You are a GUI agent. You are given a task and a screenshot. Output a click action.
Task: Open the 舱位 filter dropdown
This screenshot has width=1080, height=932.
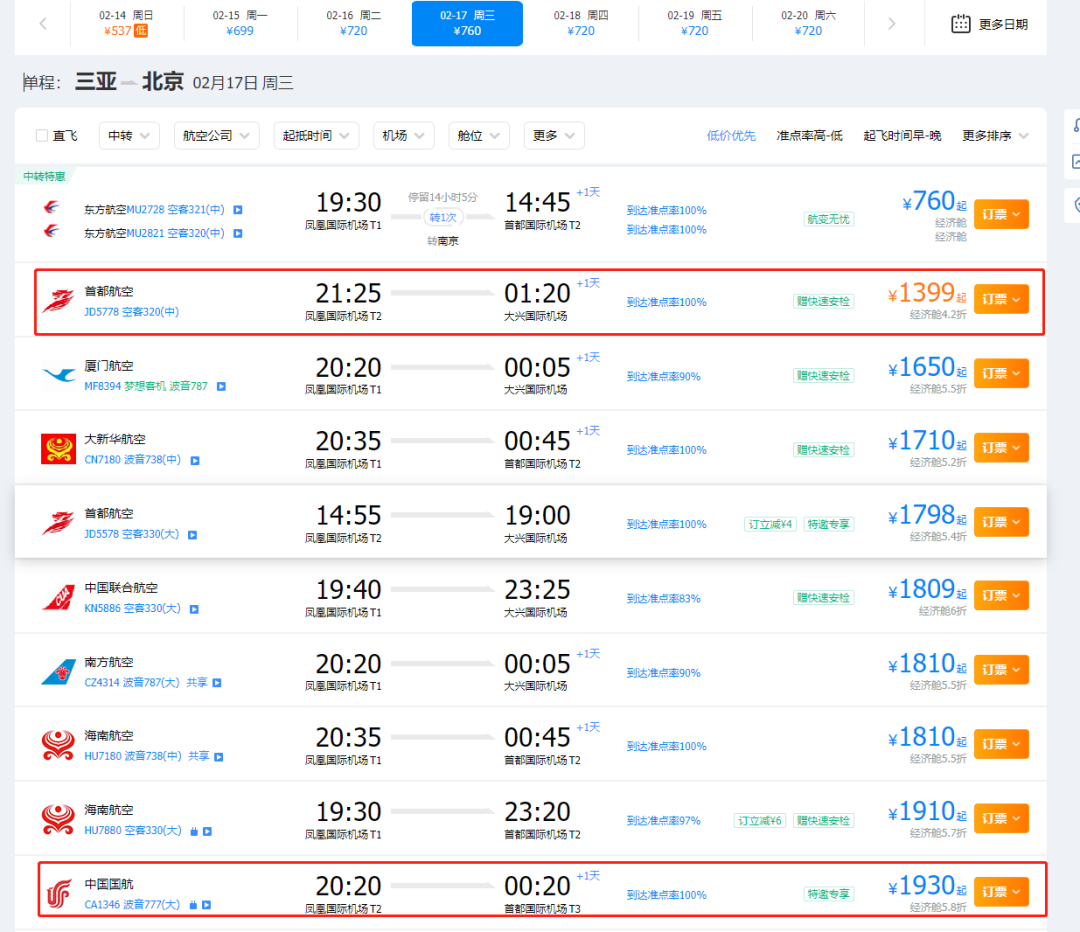[x=478, y=135]
